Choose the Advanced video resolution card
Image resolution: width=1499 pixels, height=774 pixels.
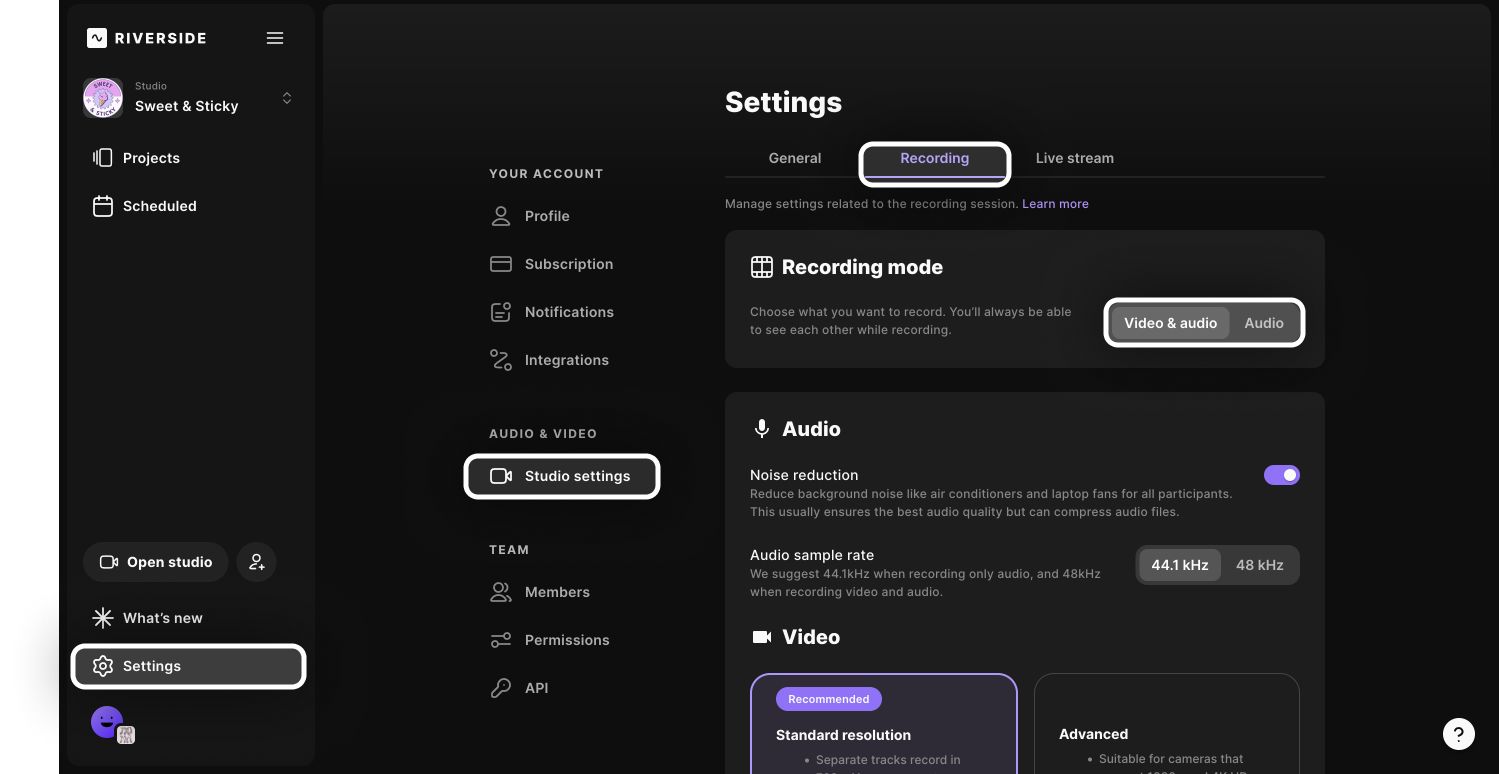click(1166, 724)
